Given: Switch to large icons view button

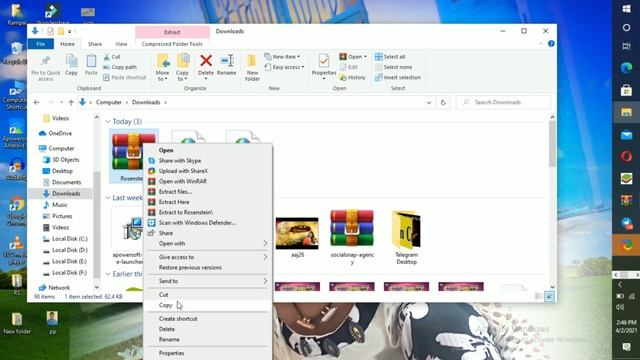Looking at the screenshot, I should click(549, 297).
